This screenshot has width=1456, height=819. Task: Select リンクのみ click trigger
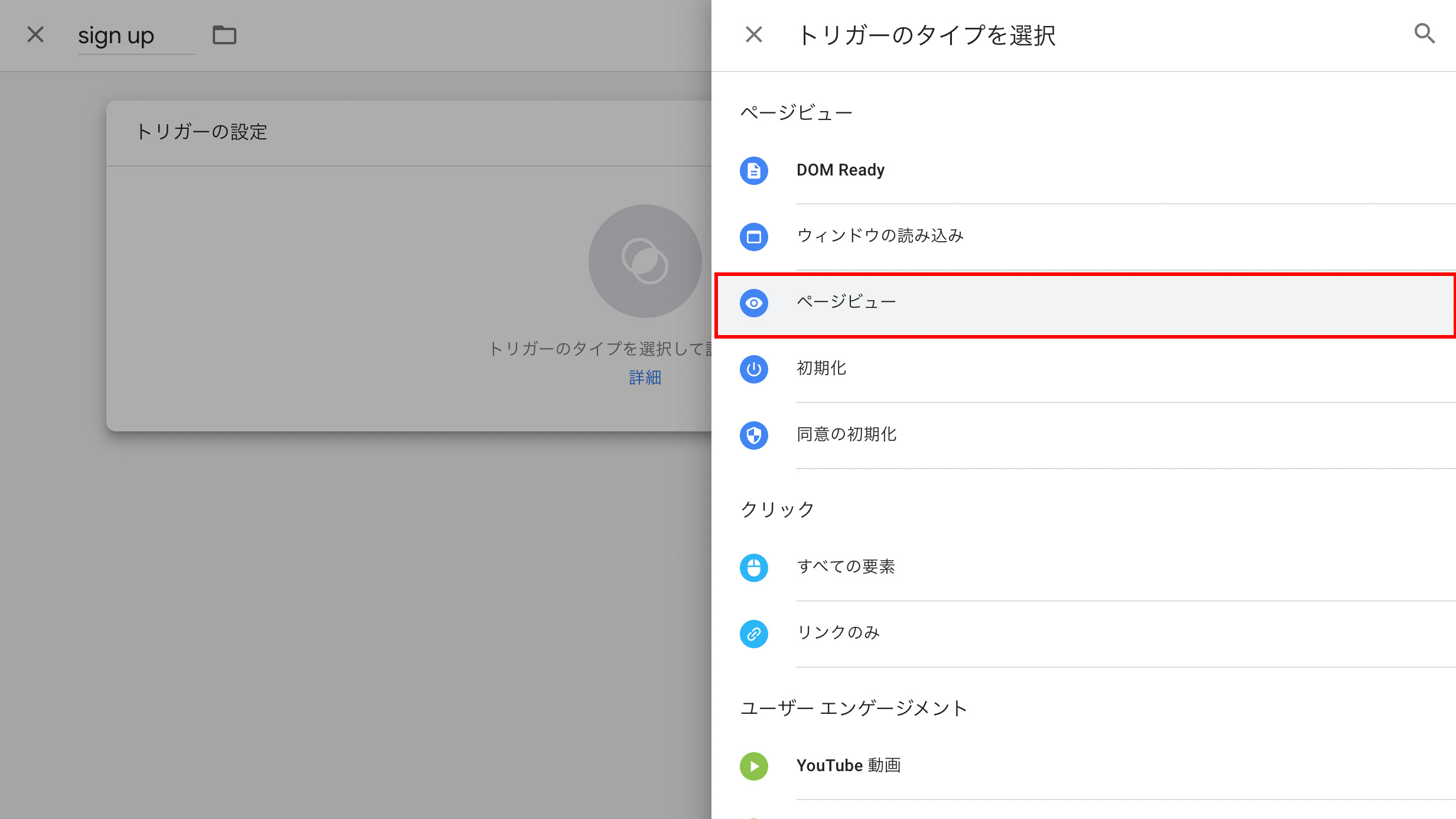1084,634
